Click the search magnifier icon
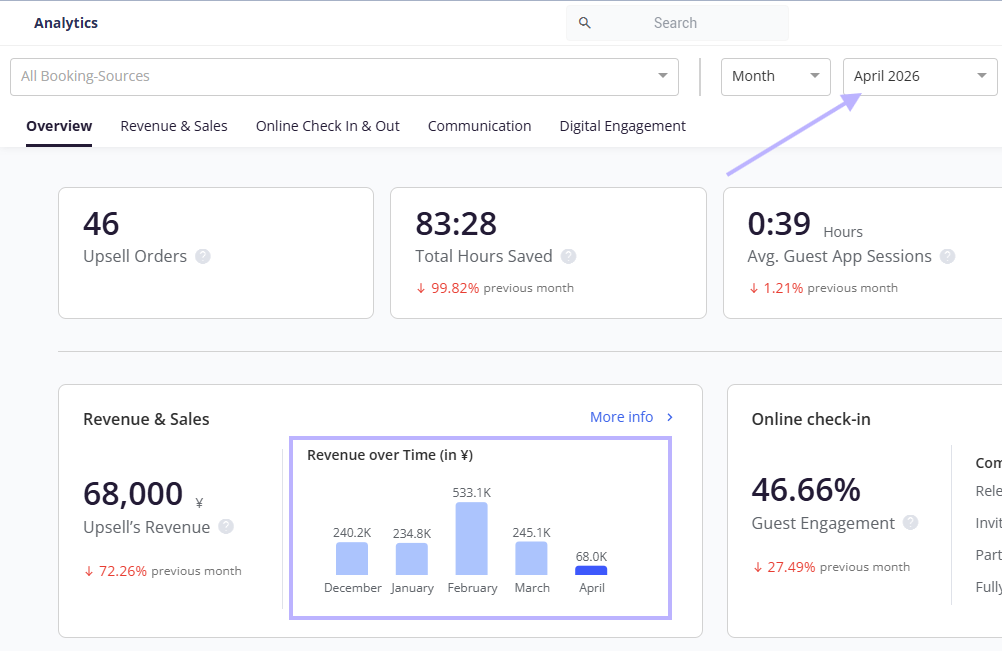Image resolution: width=1002 pixels, height=651 pixels. tap(584, 23)
